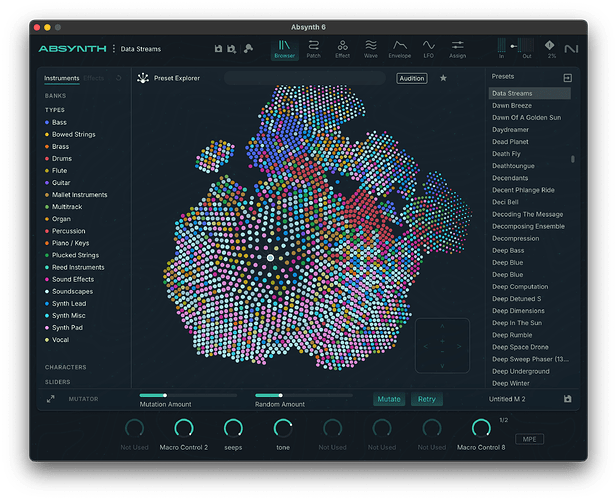This screenshot has width=616, height=500.
Task: Toggle the Vocal type filter
Action: pos(57,340)
